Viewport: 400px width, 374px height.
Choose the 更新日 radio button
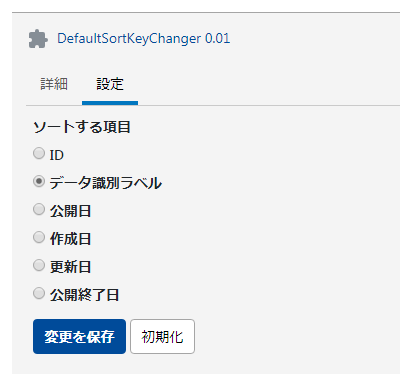[x=39, y=265]
